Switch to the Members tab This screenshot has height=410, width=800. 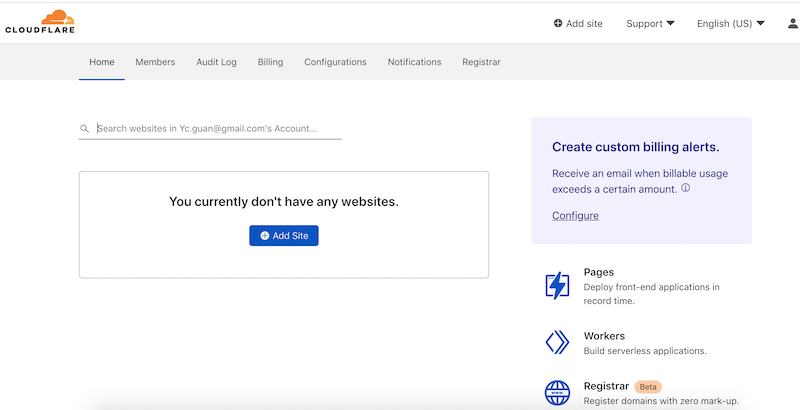click(x=155, y=62)
